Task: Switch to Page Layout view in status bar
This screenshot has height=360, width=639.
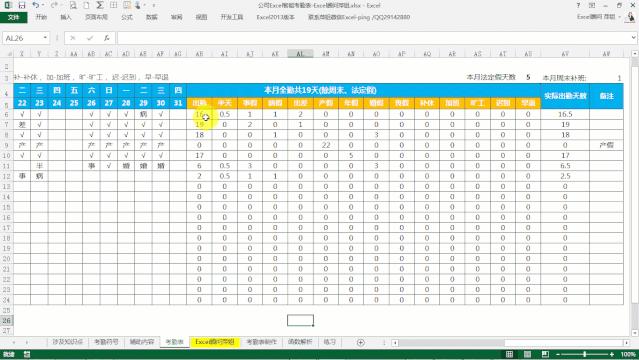Action: pyautogui.click(x=527, y=354)
